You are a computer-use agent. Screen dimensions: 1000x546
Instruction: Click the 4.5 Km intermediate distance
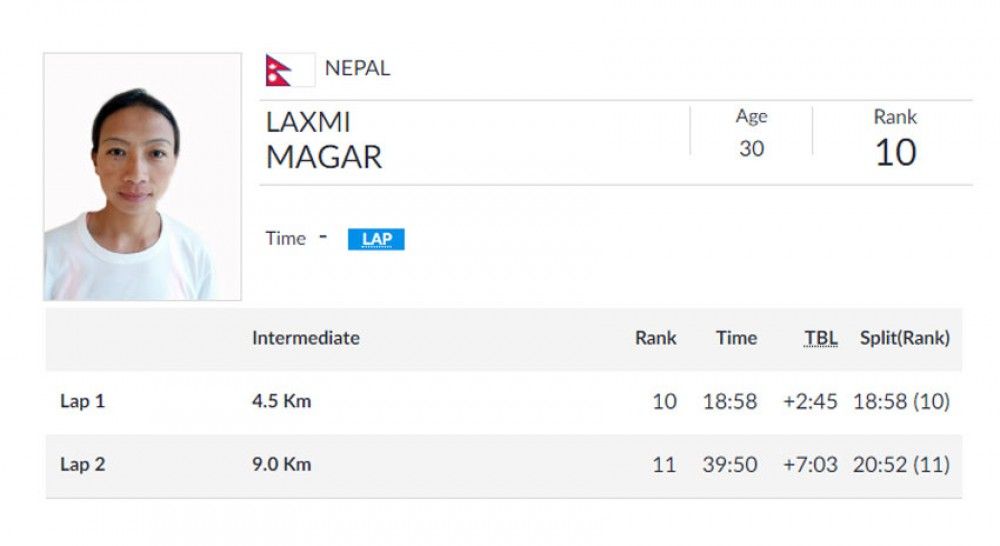(281, 402)
